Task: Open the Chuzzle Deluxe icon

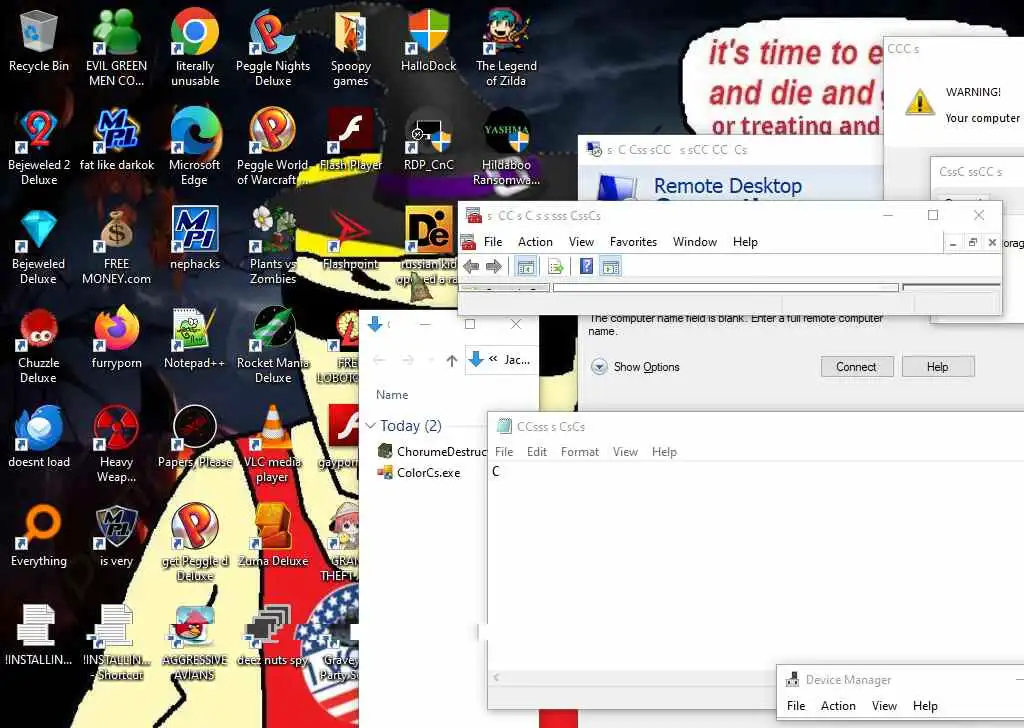Action: pos(39,345)
